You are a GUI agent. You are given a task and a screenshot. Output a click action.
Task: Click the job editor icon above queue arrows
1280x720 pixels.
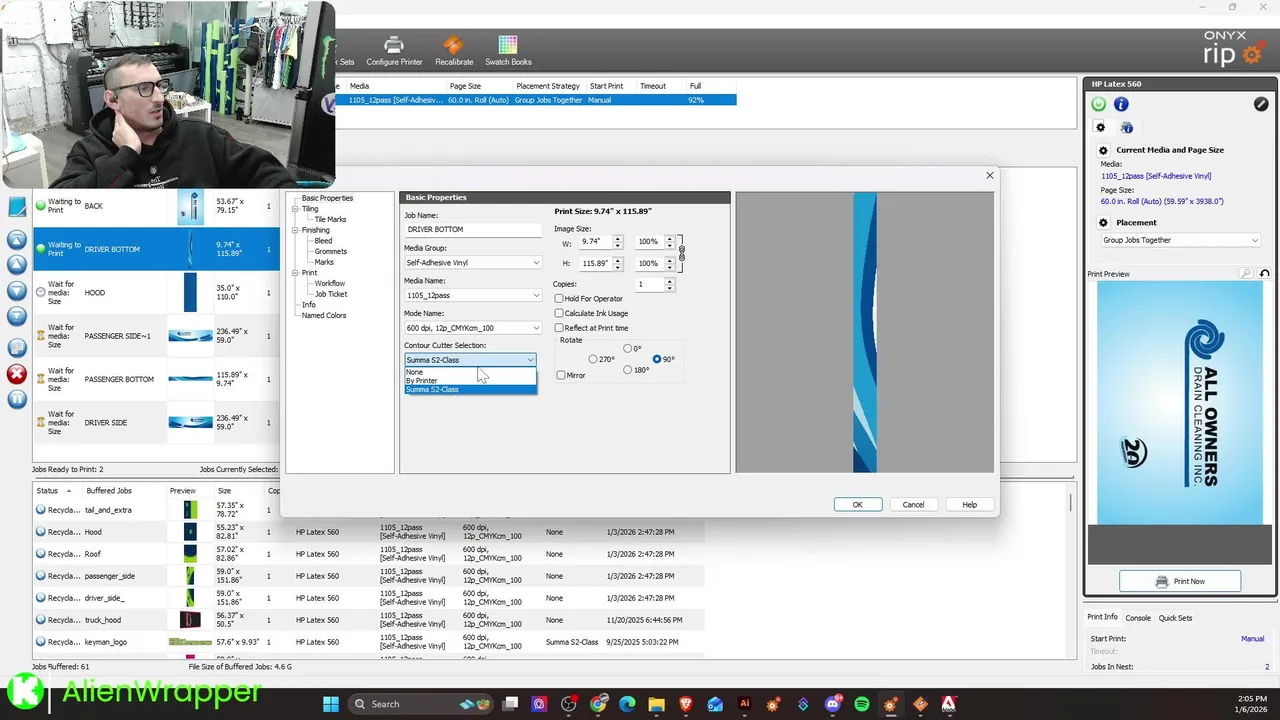point(17,208)
